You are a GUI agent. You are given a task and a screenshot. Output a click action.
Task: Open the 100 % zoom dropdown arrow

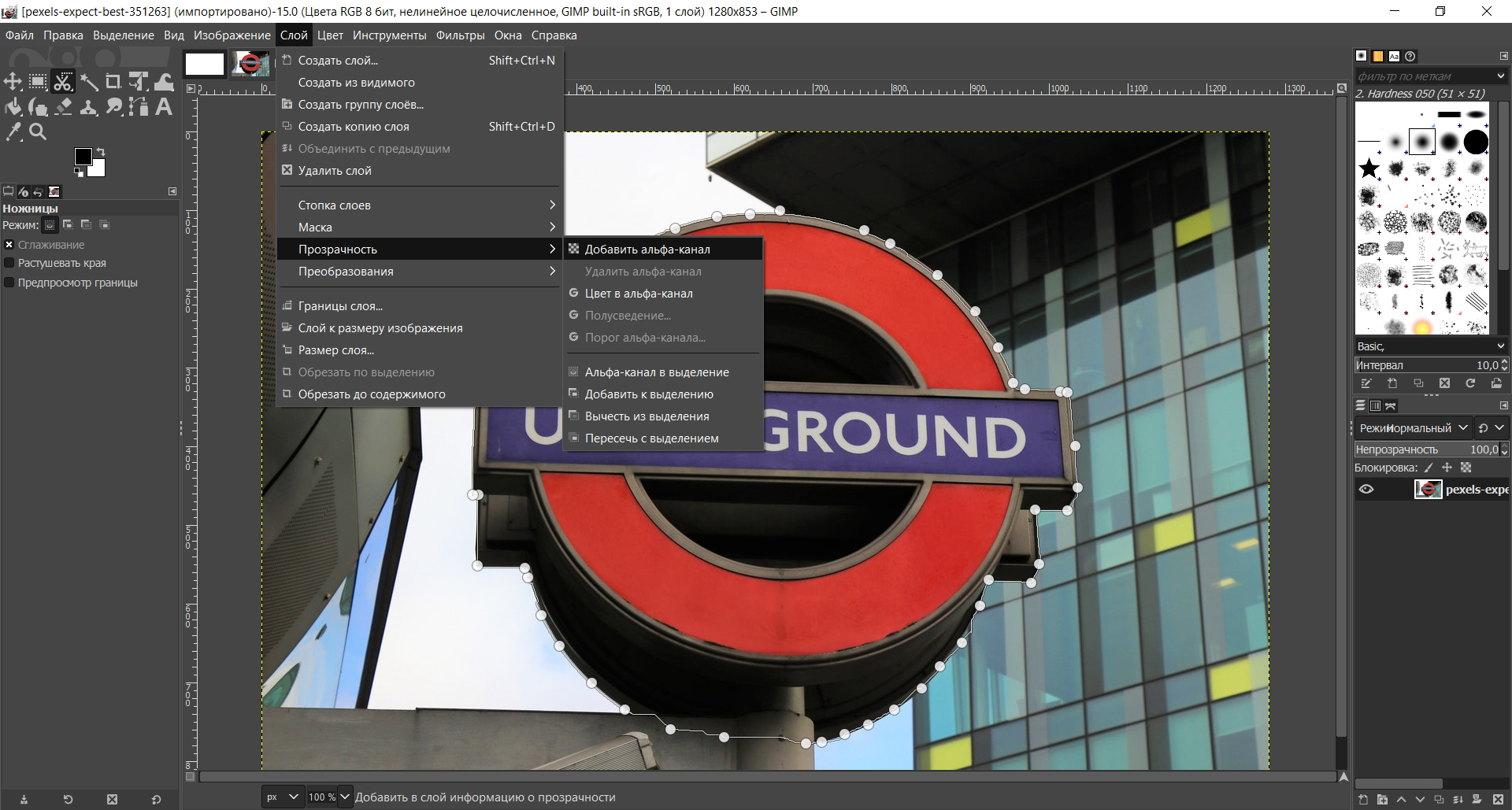pos(345,797)
